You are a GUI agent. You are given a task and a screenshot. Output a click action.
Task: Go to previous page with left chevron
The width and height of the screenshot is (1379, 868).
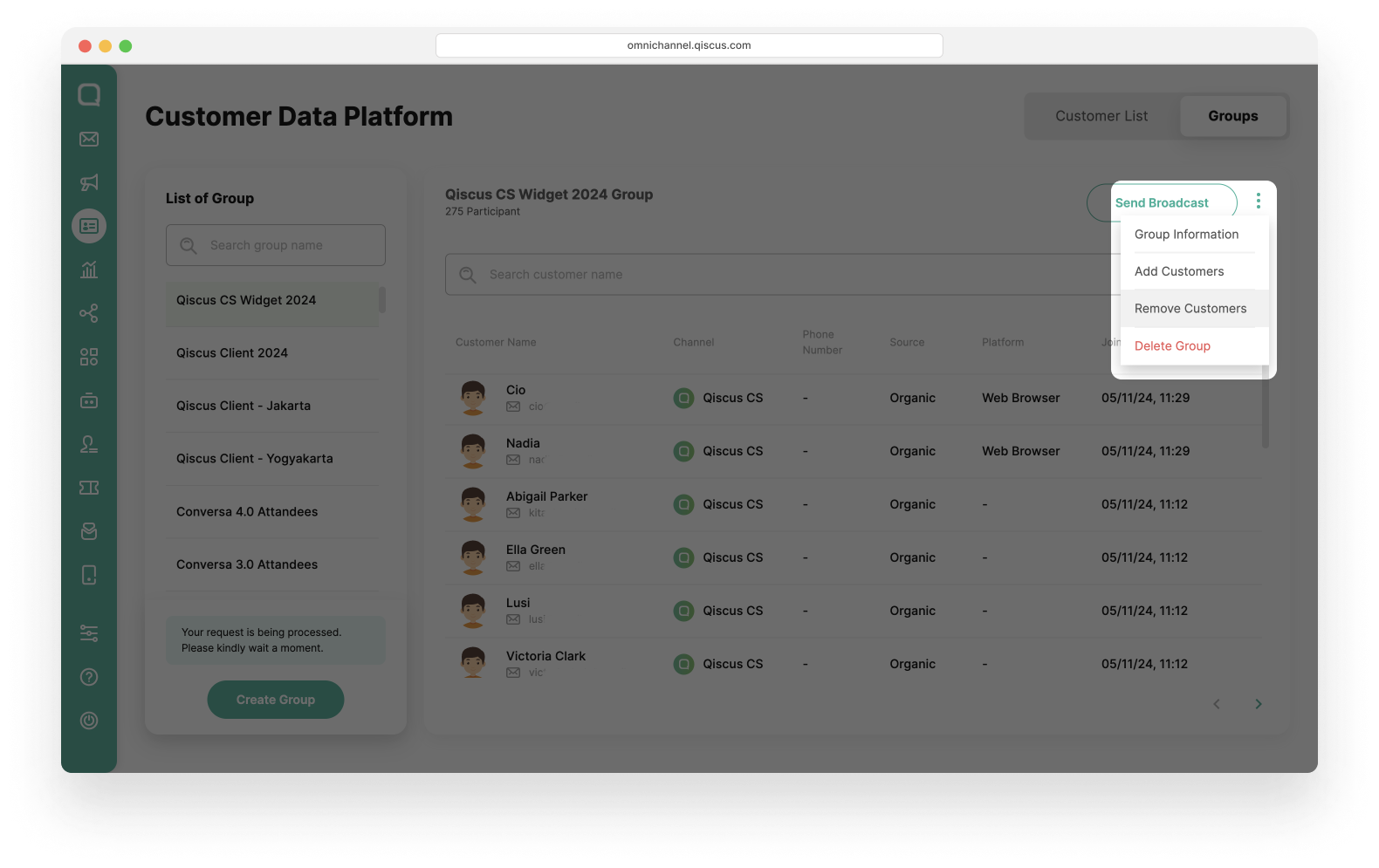pyautogui.click(x=1217, y=704)
